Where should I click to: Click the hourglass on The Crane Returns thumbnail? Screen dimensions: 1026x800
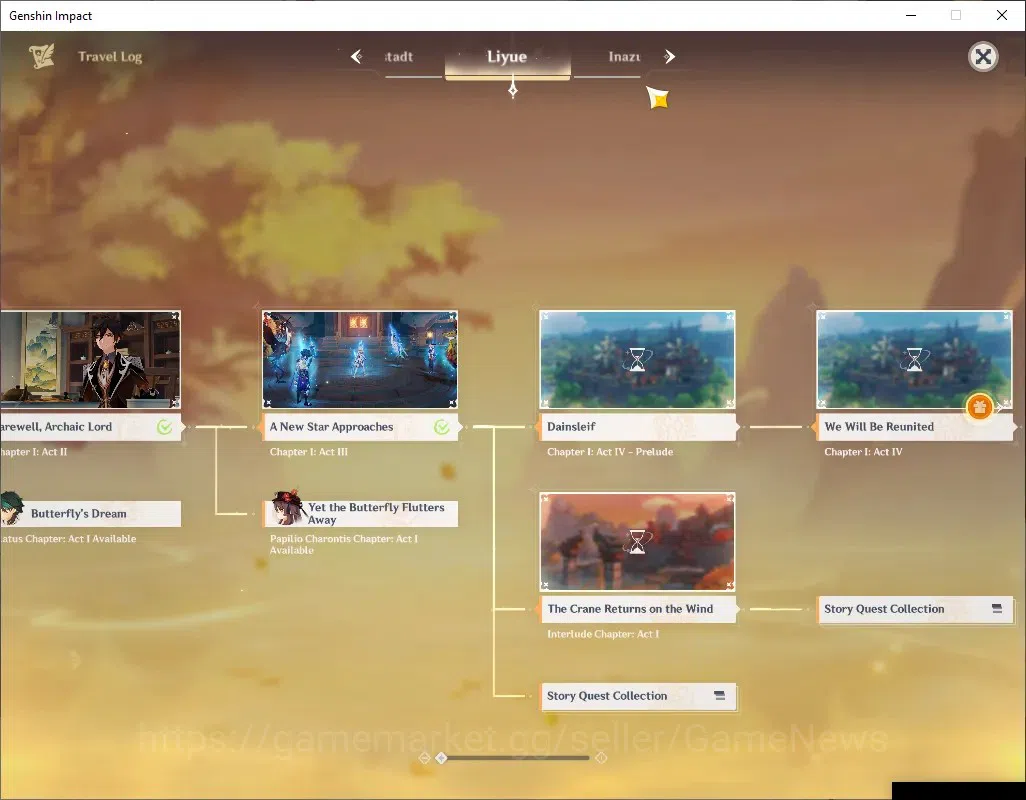[637, 542]
